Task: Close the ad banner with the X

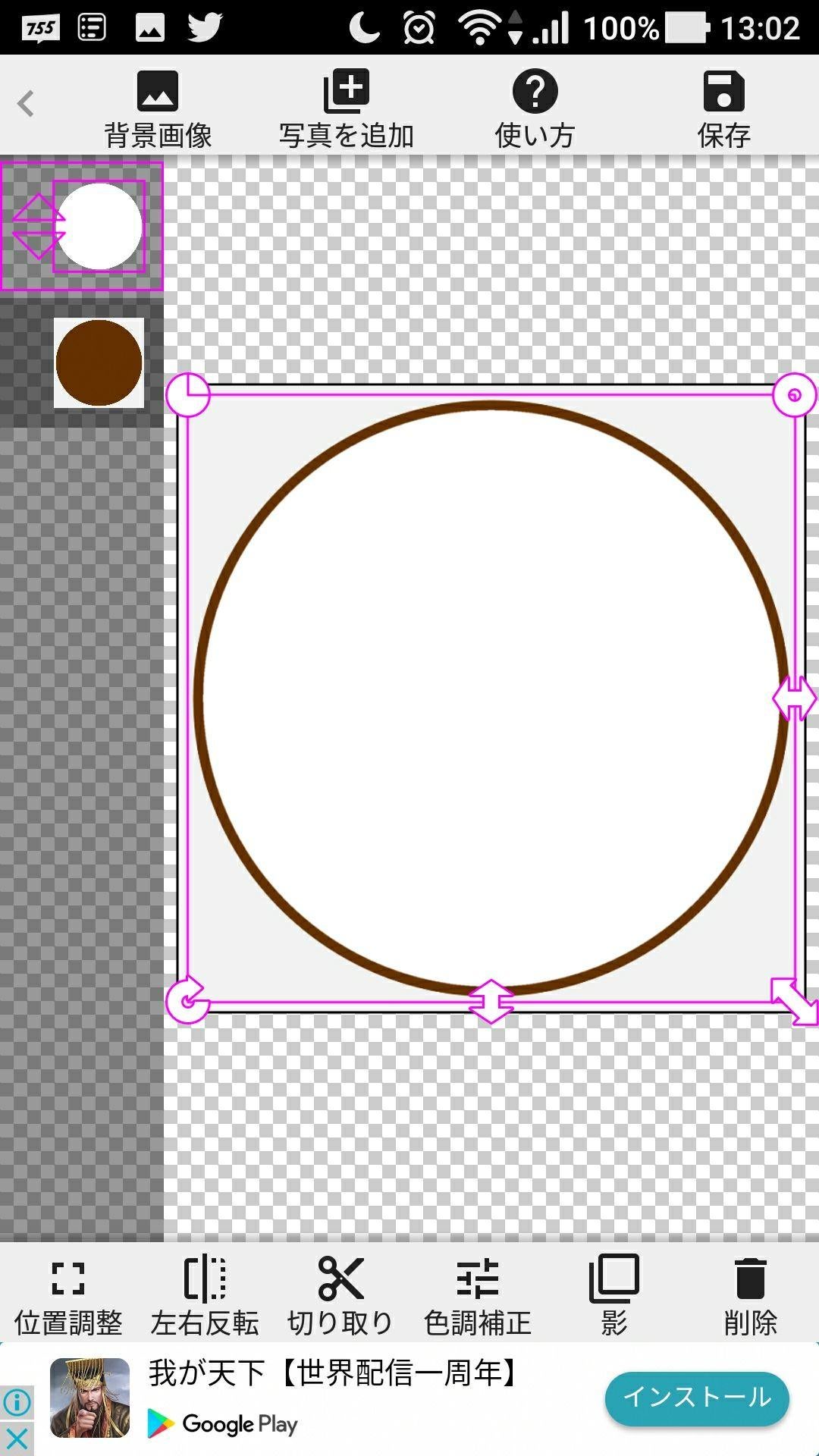Action: [17, 1439]
